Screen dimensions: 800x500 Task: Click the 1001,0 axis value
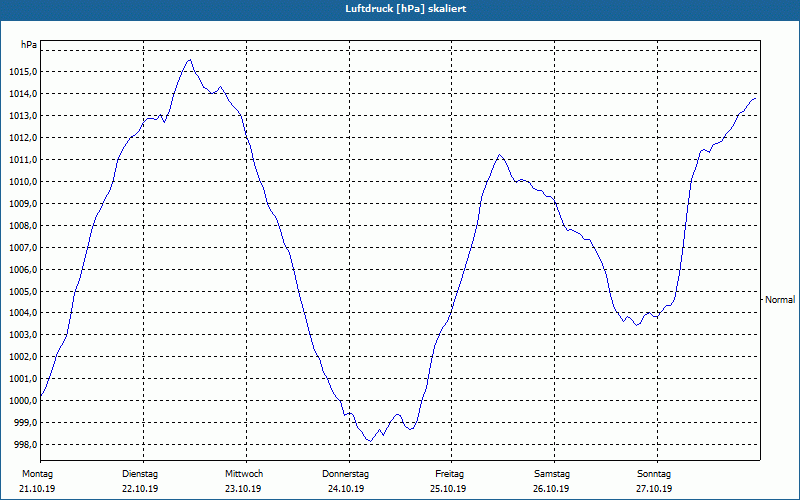pyautogui.click(x=23, y=379)
